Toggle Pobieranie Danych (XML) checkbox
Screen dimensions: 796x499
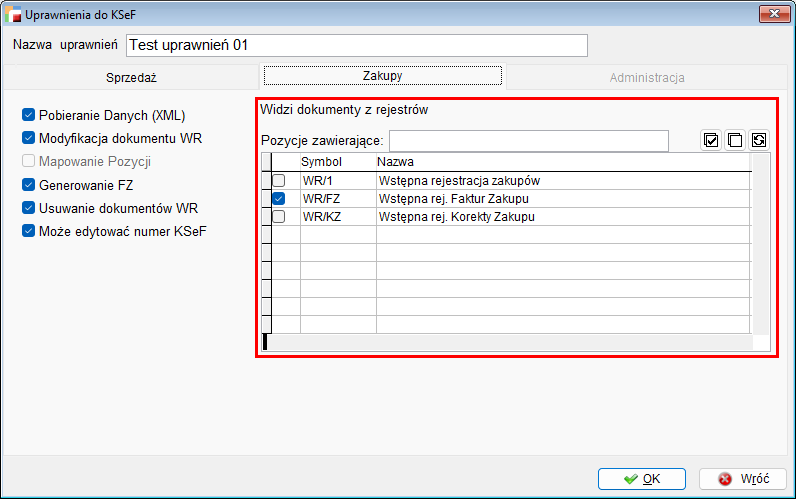pyautogui.click(x=28, y=115)
